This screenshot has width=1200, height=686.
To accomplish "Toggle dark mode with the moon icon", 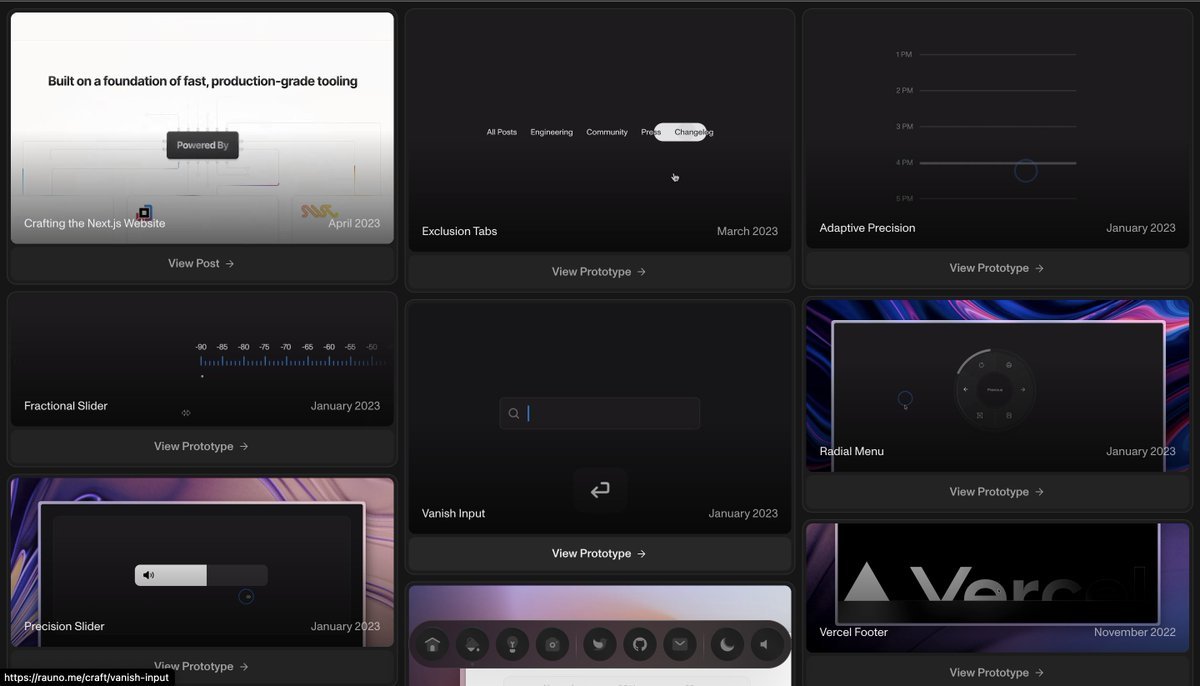I will [727, 645].
